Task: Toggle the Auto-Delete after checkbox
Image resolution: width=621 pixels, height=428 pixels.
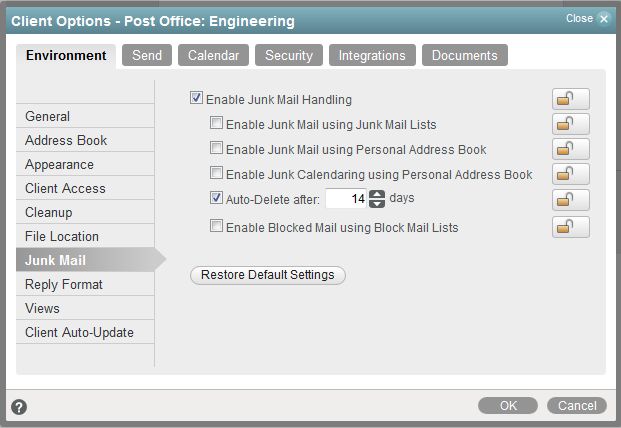Action: [216, 198]
